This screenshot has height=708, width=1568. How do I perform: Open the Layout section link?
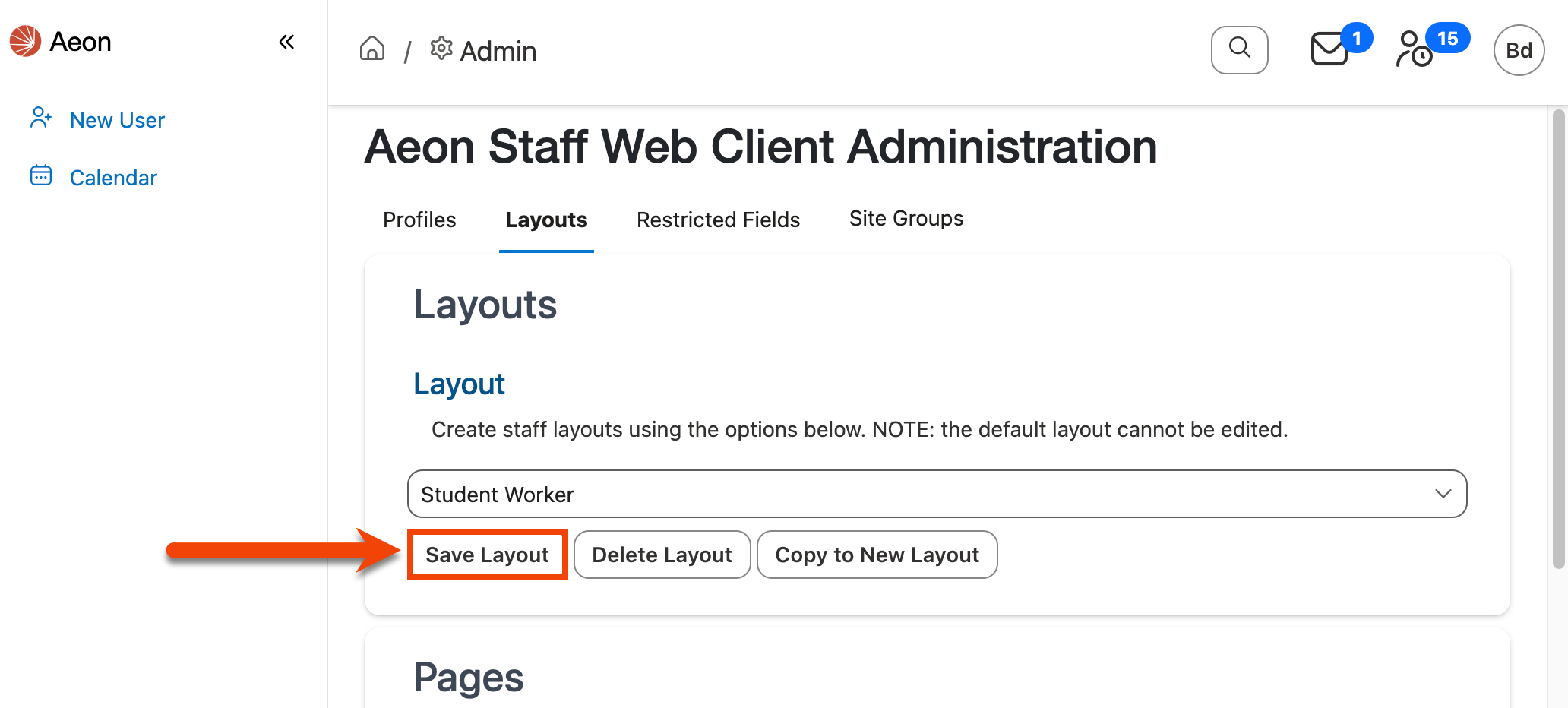click(x=459, y=384)
